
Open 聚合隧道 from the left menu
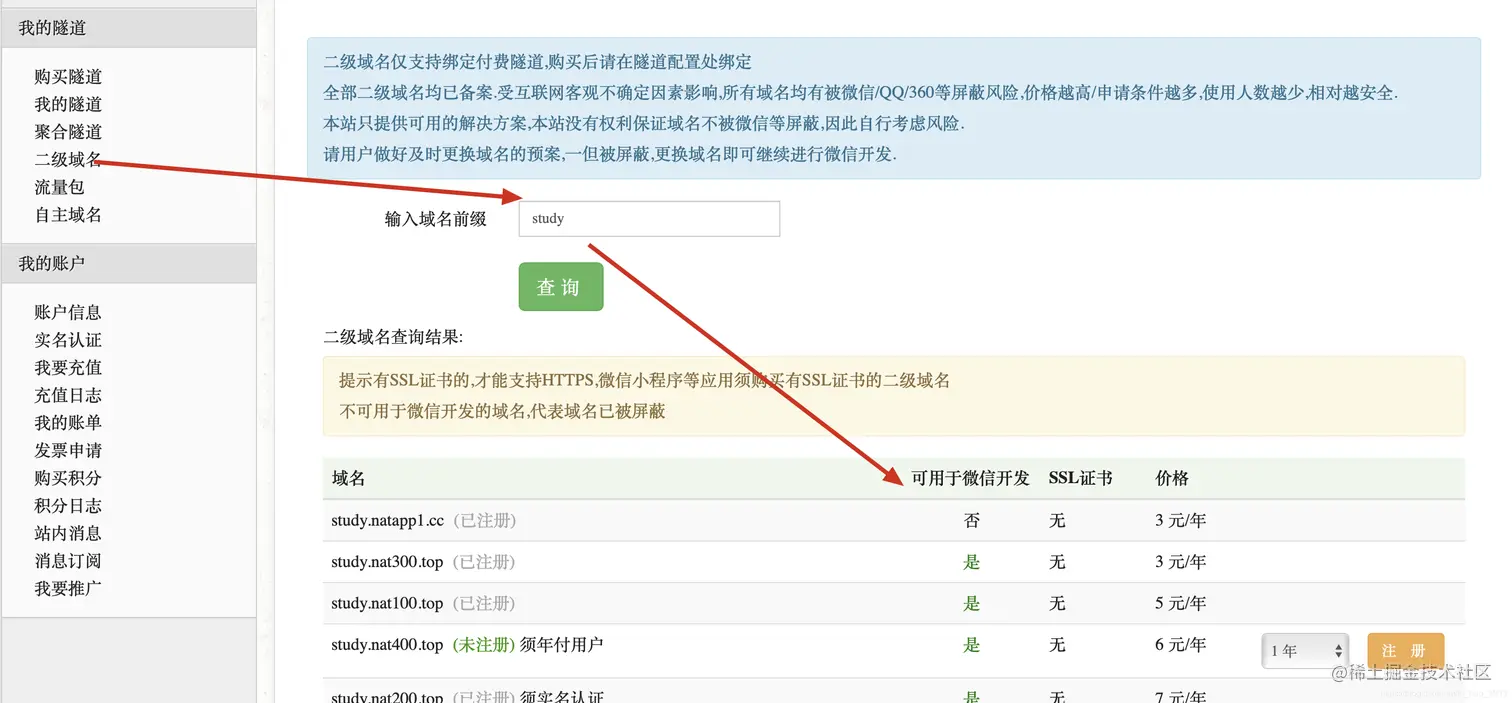[66, 132]
